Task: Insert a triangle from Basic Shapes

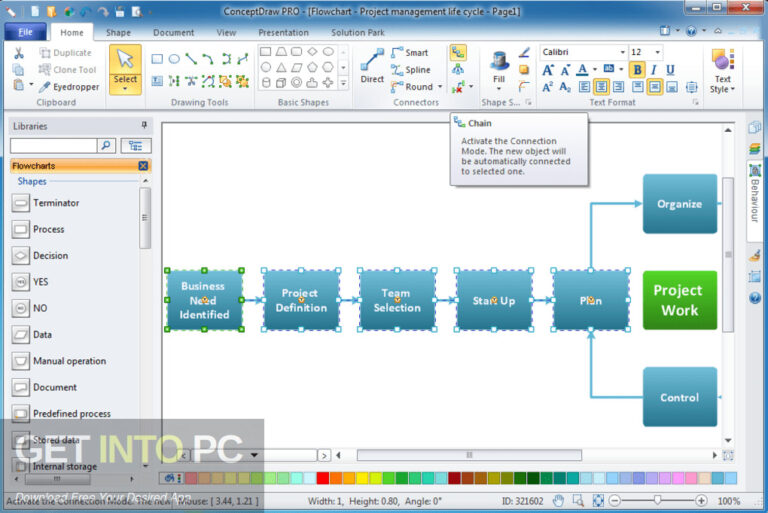Action: point(281,67)
